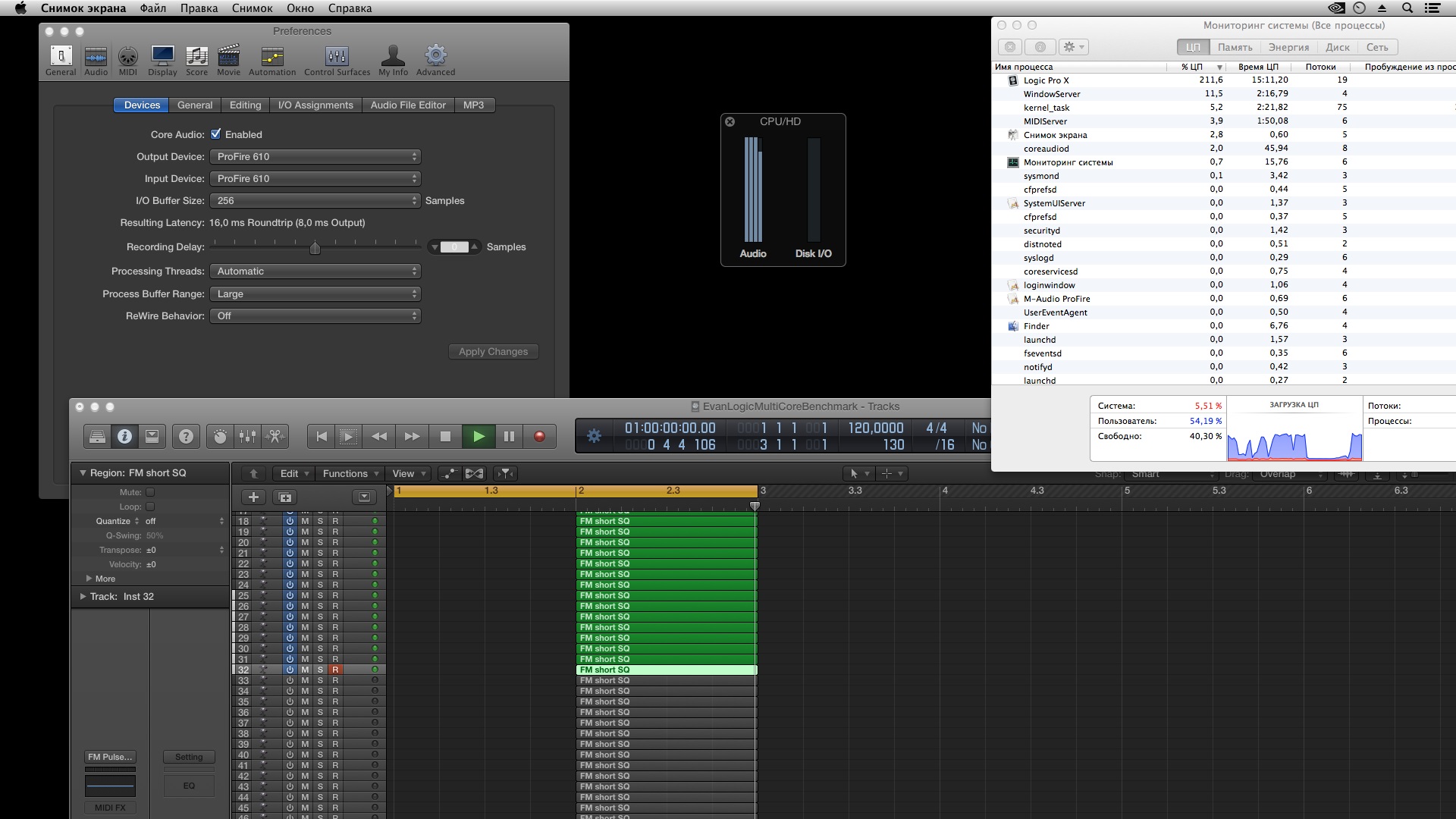Expand More region parameters
Image resolution: width=1456 pixels, height=819 pixels.
89,579
